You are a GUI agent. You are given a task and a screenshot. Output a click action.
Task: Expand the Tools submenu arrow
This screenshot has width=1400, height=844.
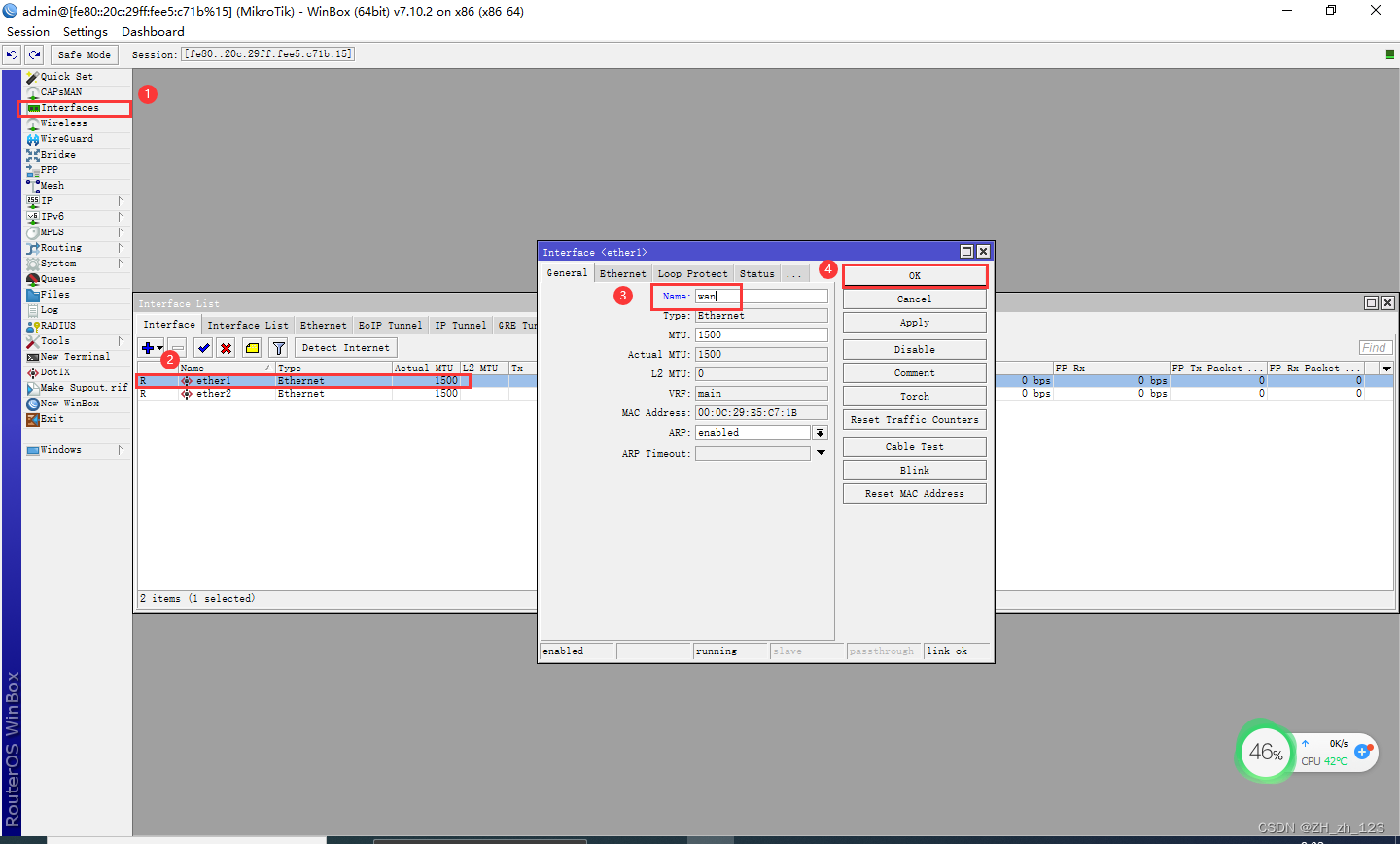[121, 341]
